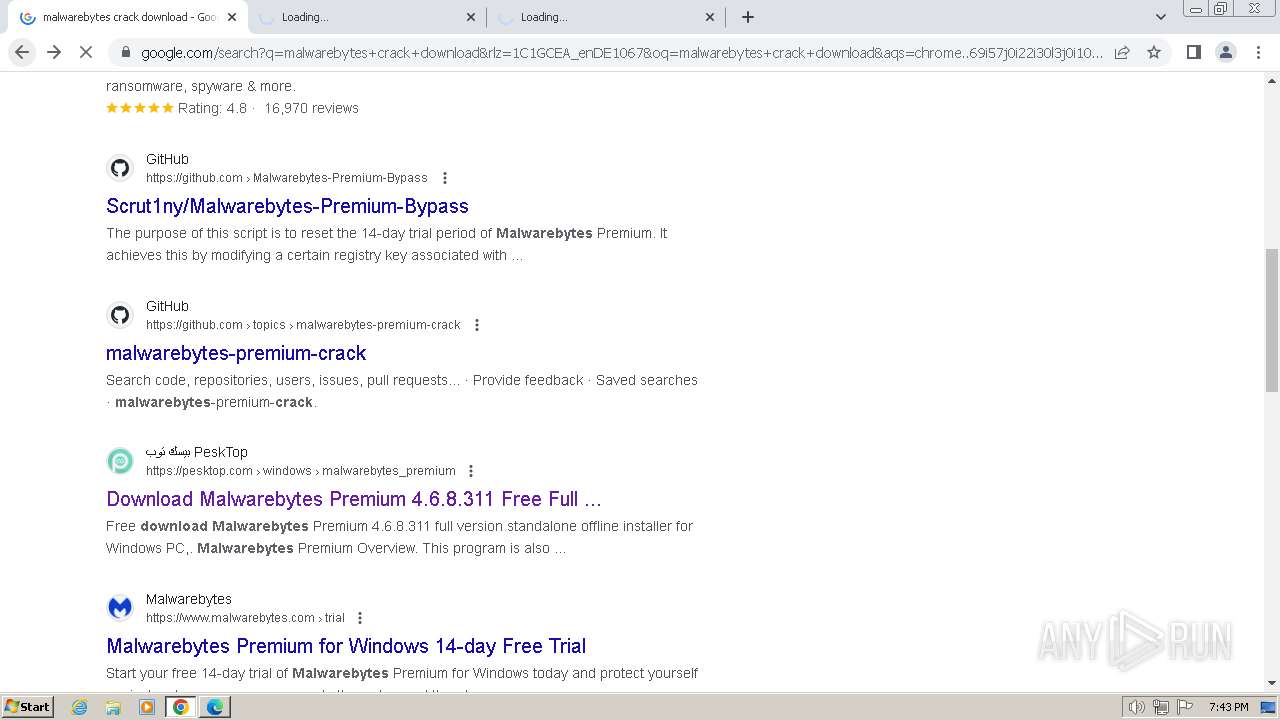Close the third Loading tab

[710, 17]
